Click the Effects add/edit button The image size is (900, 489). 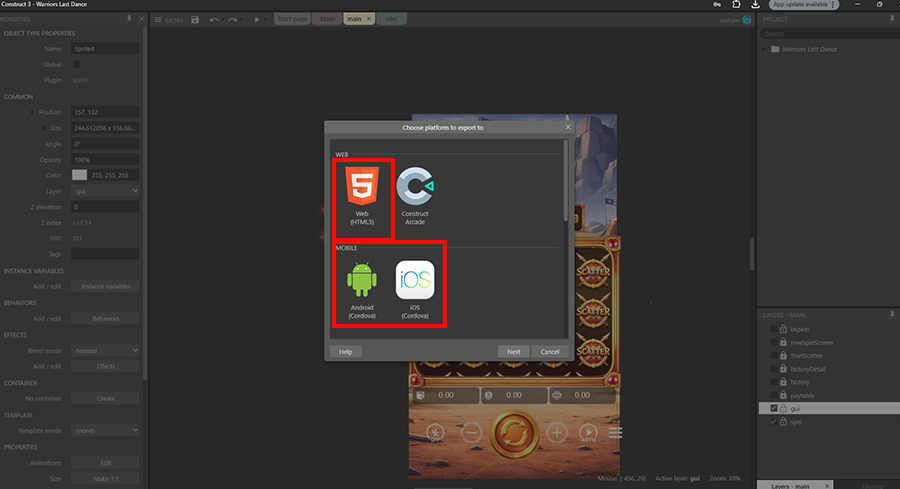click(105, 366)
